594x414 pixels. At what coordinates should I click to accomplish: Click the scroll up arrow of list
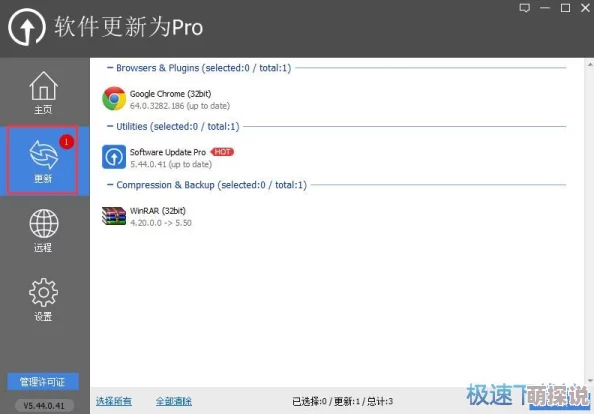pyautogui.click(x=590, y=65)
